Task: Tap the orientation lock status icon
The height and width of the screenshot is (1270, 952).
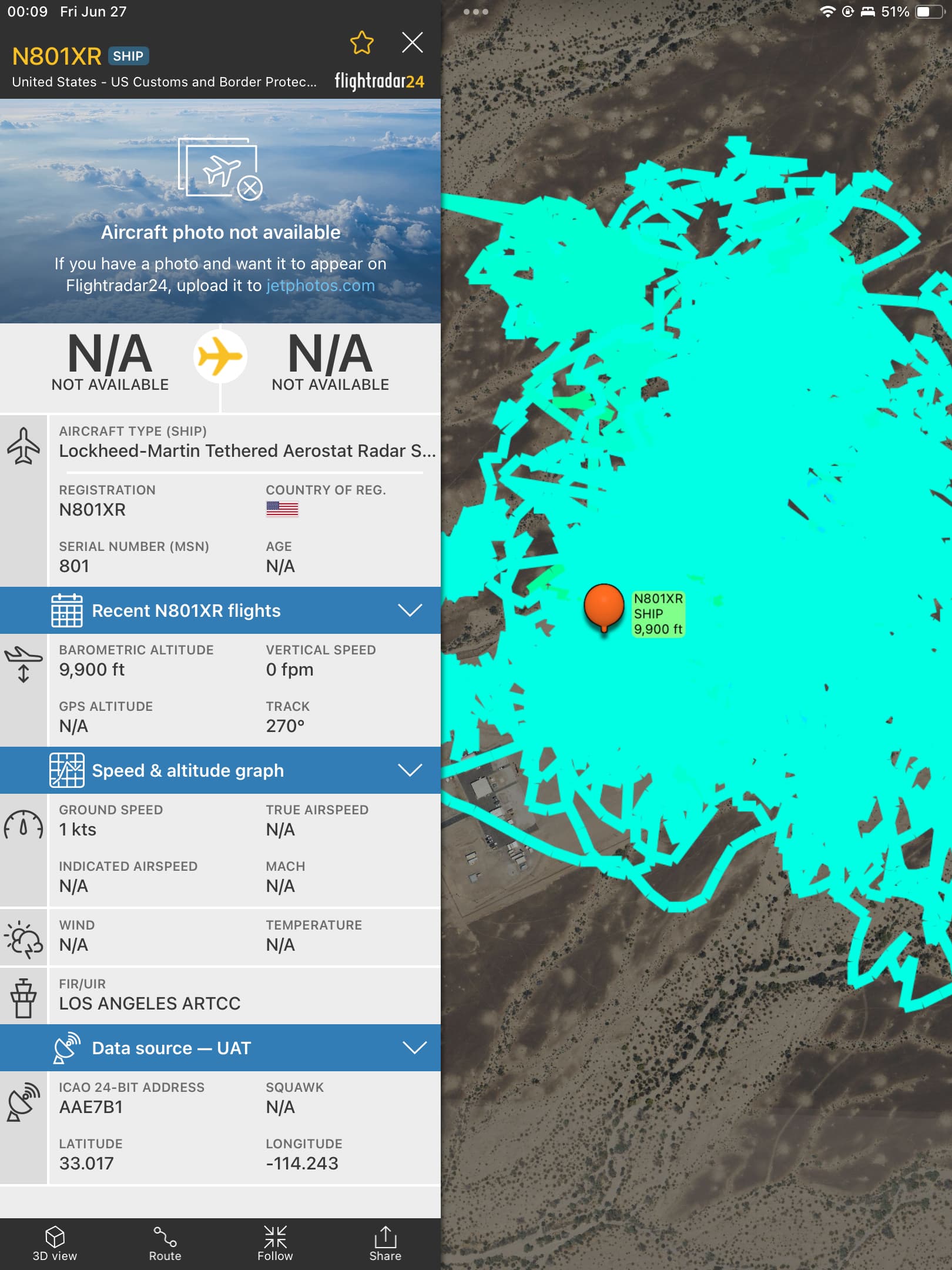Action: (x=847, y=12)
